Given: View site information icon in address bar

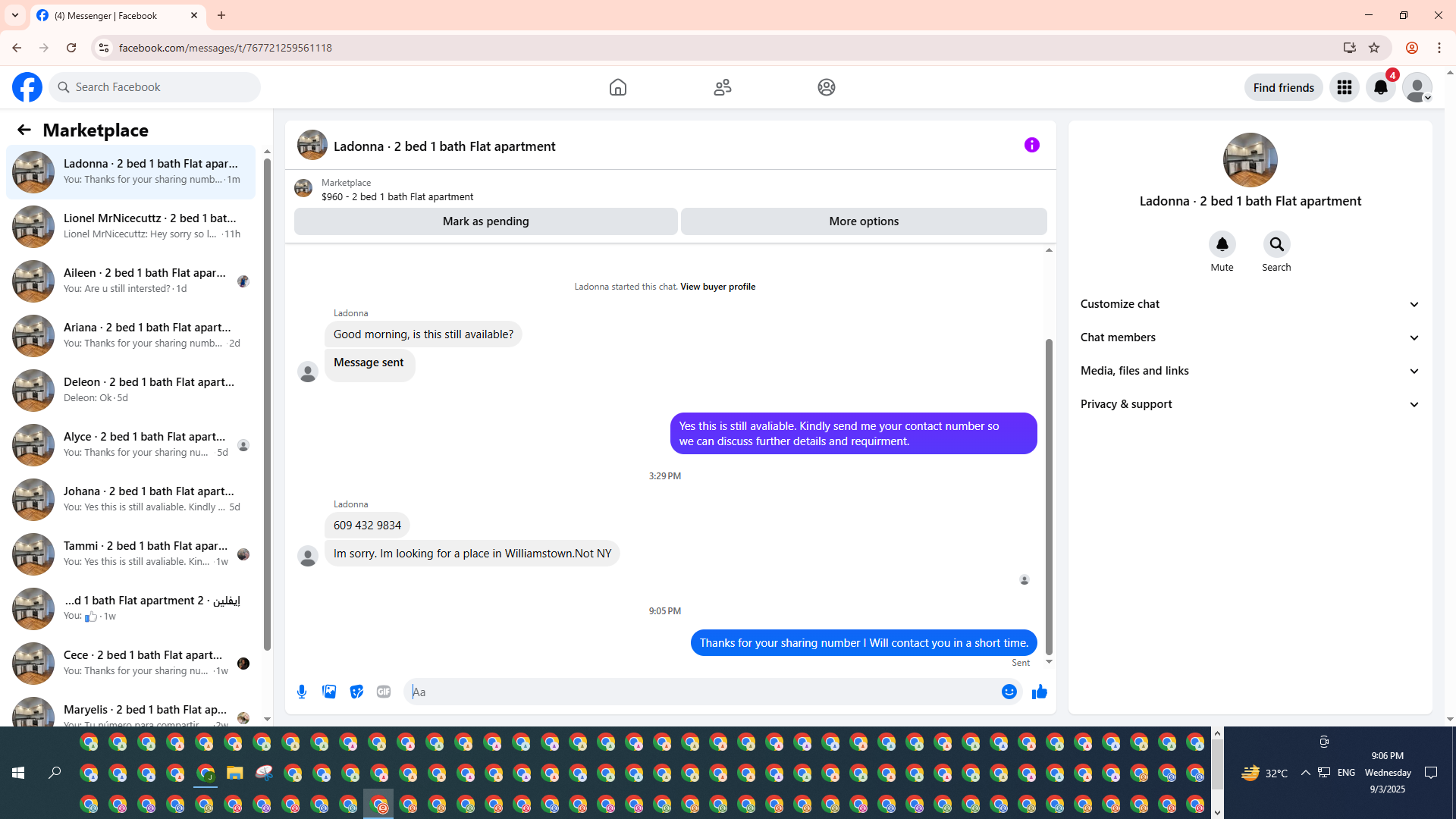Looking at the screenshot, I should 104,48.
